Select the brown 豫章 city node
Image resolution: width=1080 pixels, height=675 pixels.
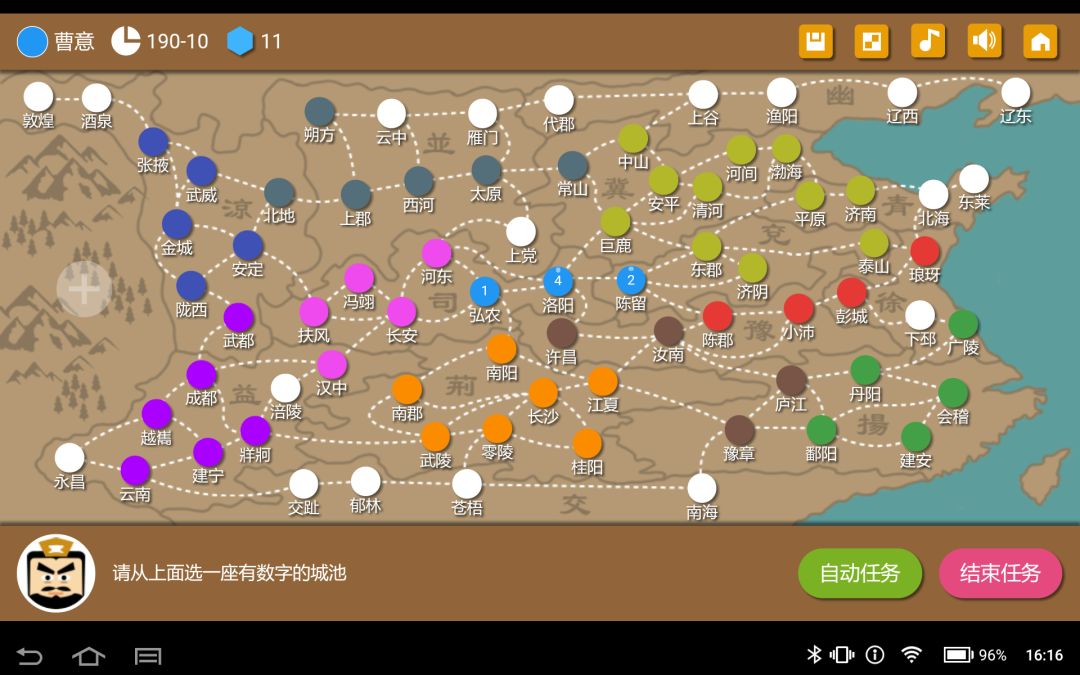pos(740,430)
